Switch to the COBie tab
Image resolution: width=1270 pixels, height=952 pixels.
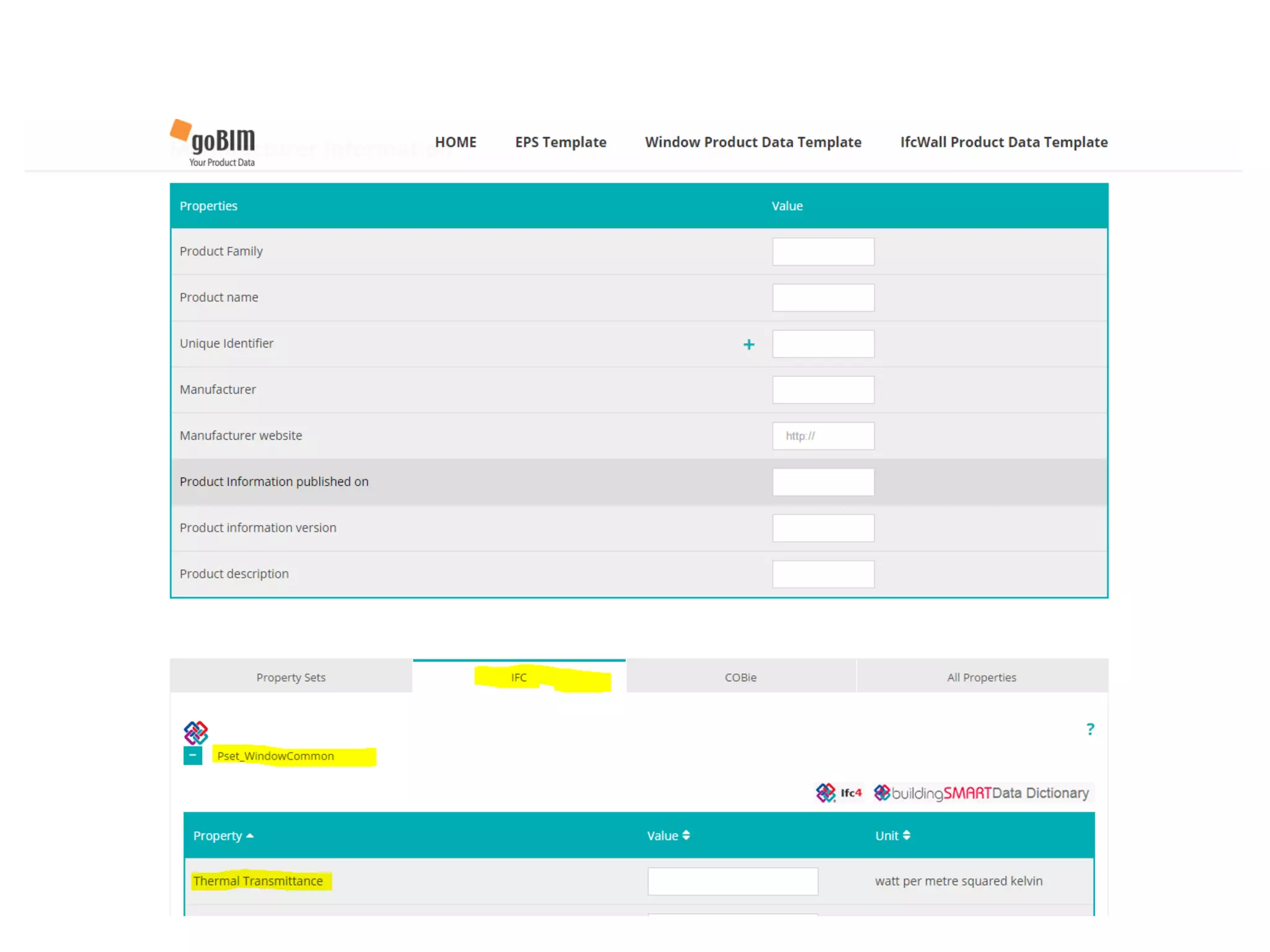740,677
